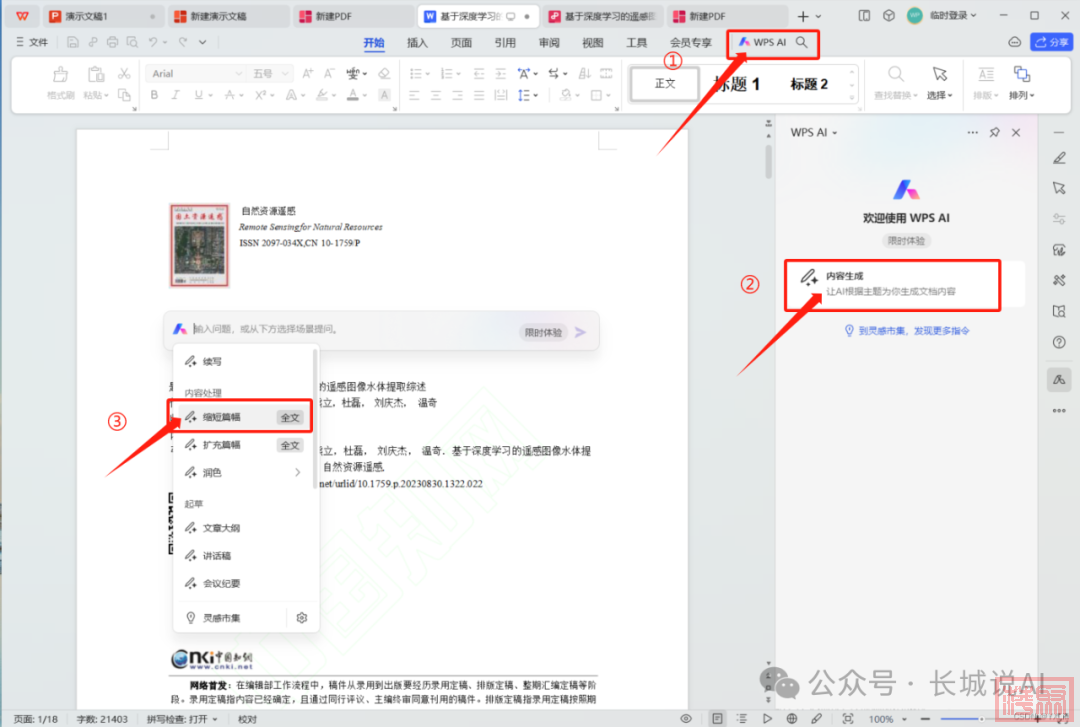Image resolution: width=1080 pixels, height=727 pixels.
Task: Open settings gear in AI dropdown menu
Action: coord(301,618)
